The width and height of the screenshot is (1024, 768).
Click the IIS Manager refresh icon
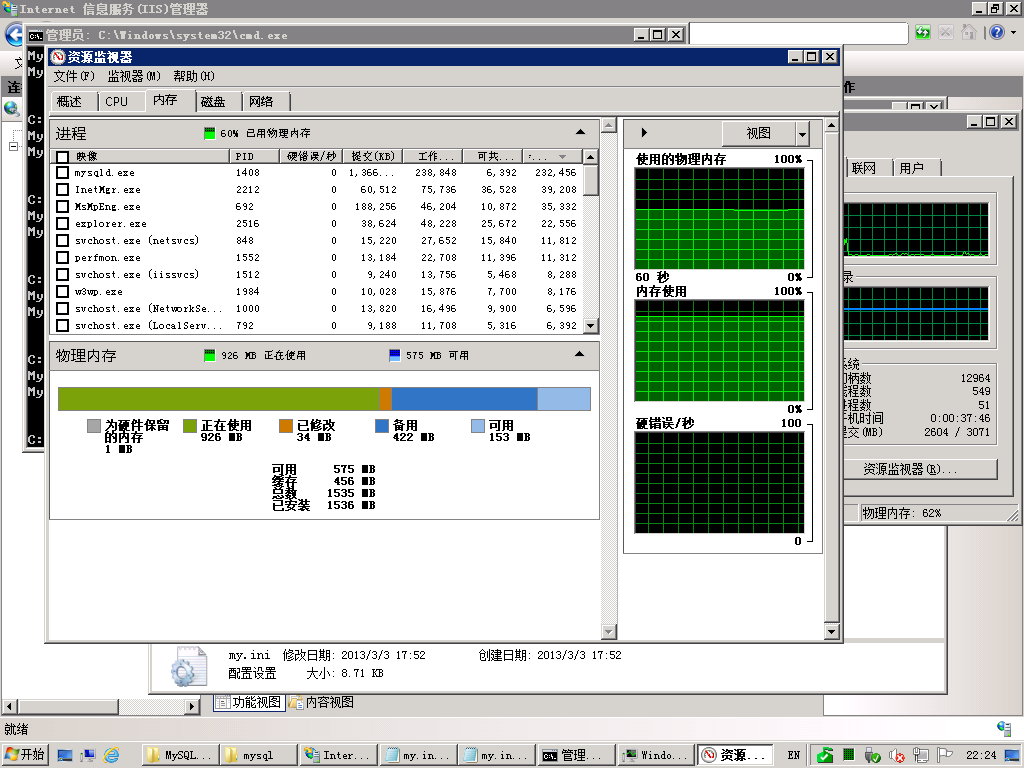(922, 33)
